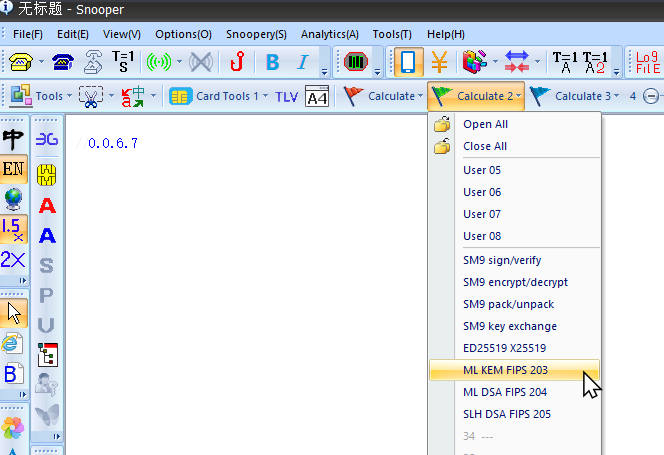Click the A4 page icon
Image resolution: width=664 pixels, height=455 pixels.
317,97
